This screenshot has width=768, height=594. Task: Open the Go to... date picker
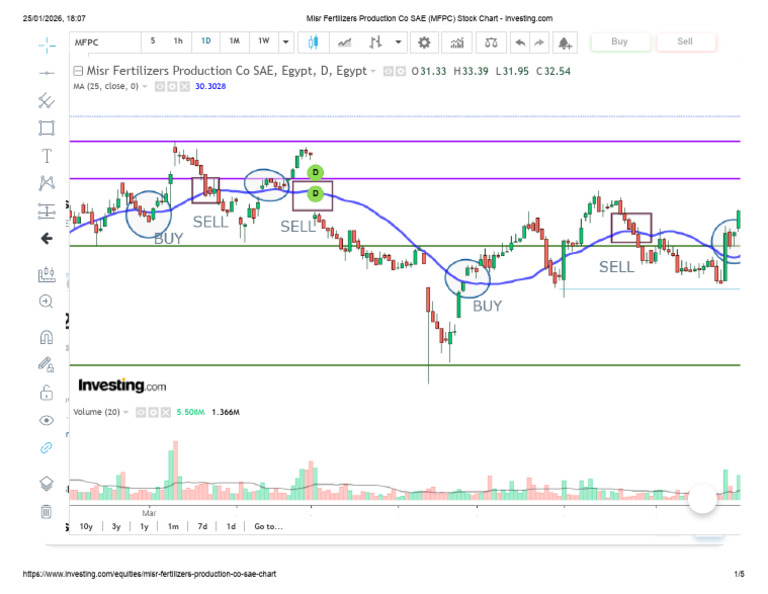(268, 526)
